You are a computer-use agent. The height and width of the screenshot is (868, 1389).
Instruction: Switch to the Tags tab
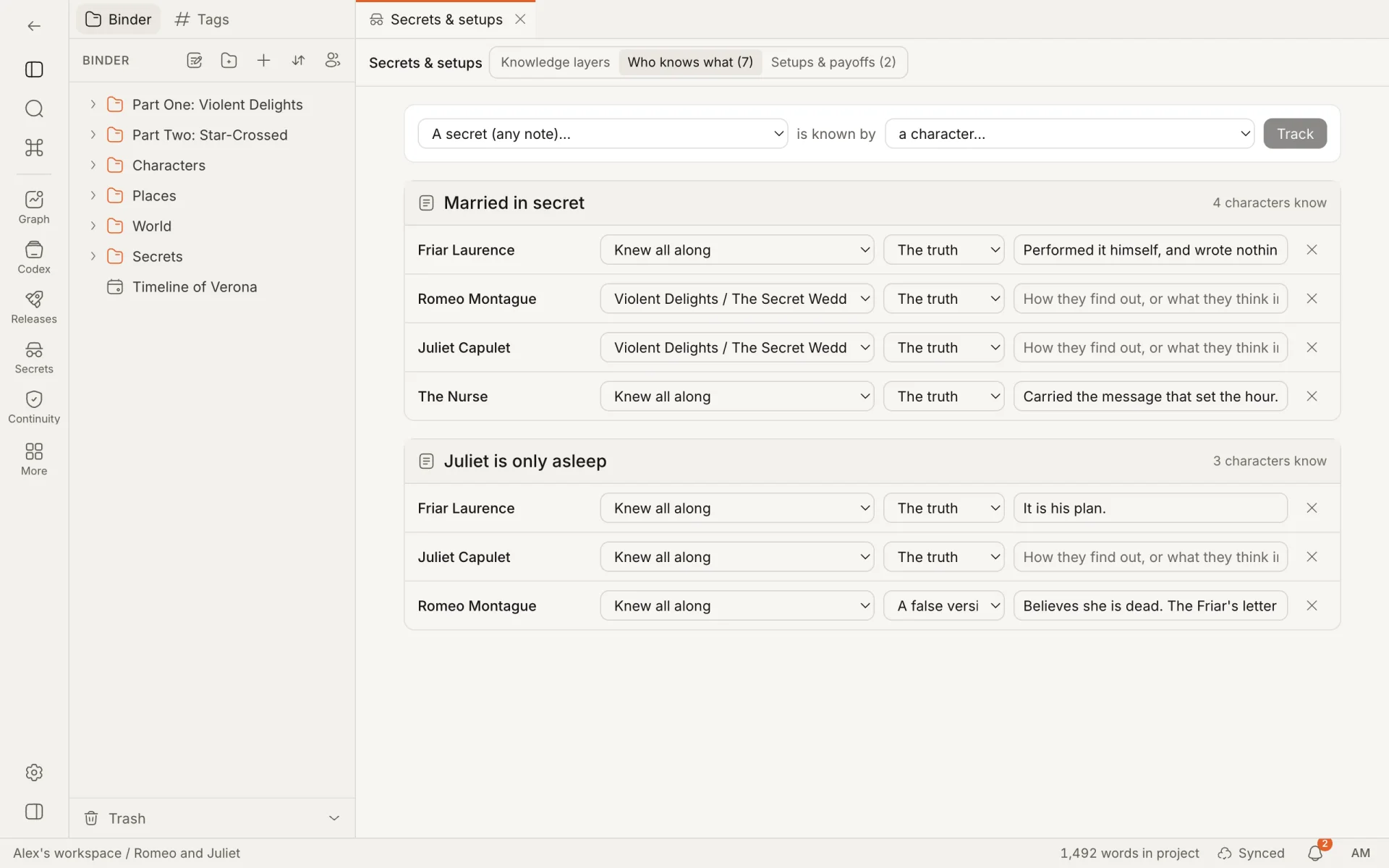203,20
